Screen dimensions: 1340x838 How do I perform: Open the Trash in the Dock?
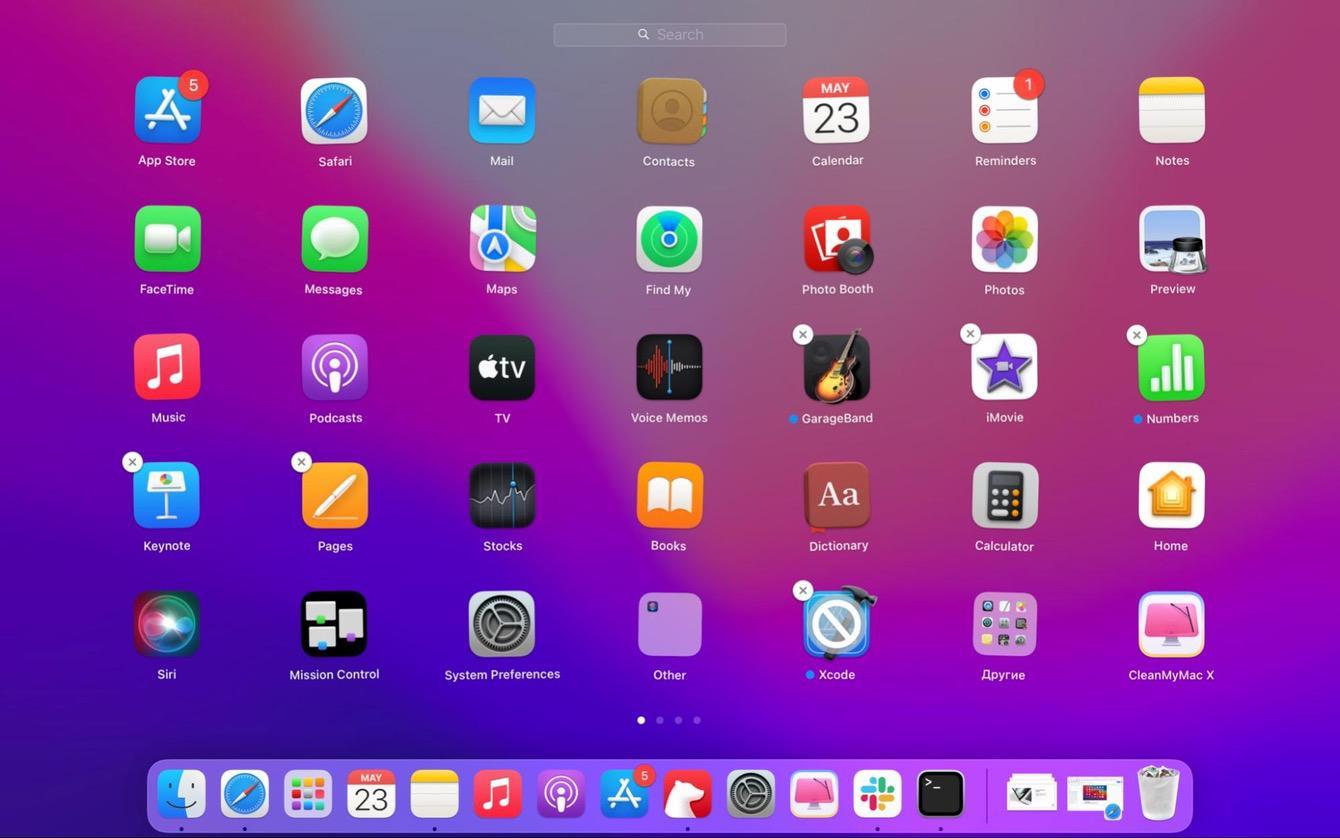point(1159,793)
